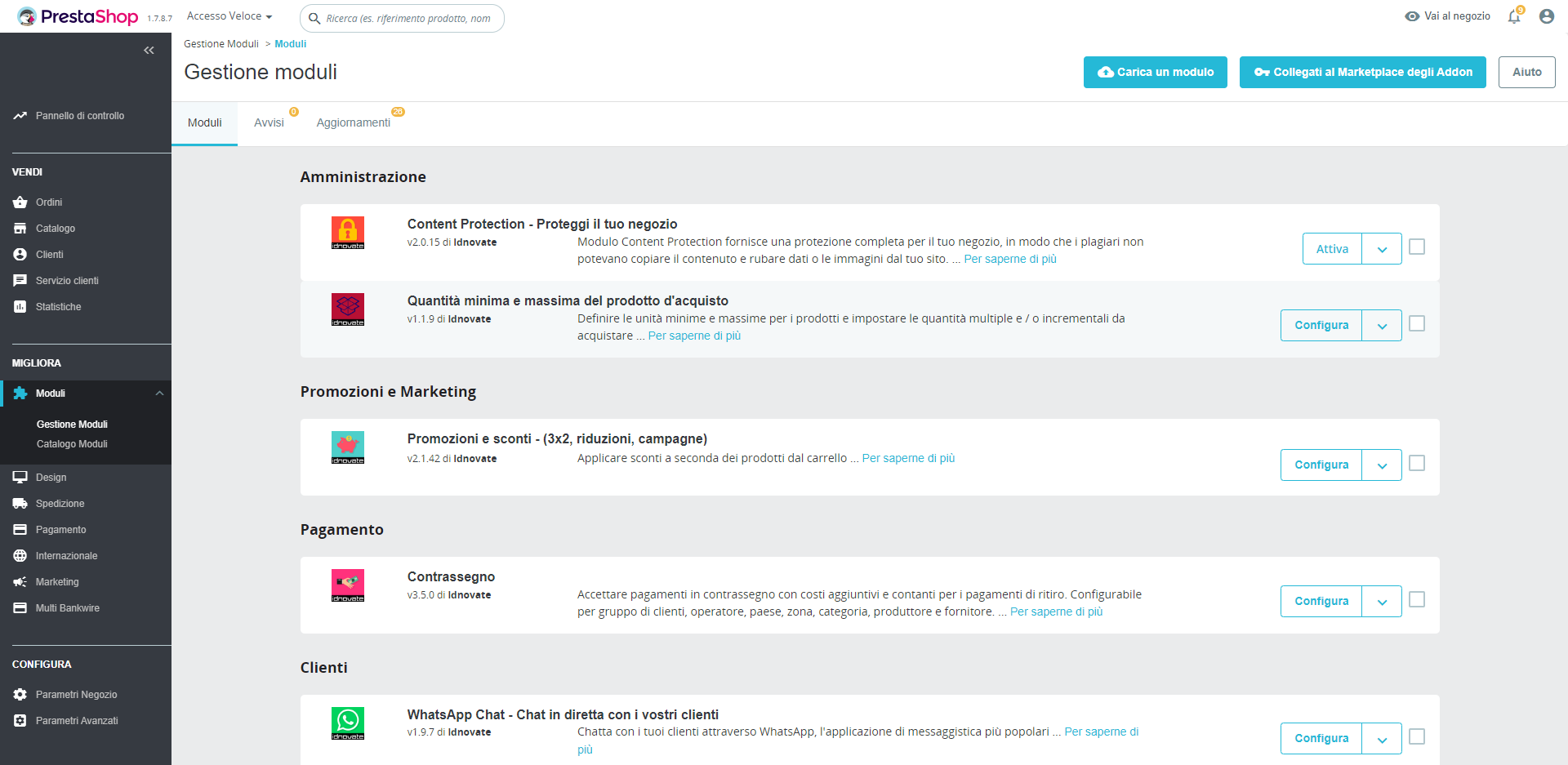Go to Spedizione in sidebar
Image resolution: width=1568 pixels, height=765 pixels.
pos(60,504)
